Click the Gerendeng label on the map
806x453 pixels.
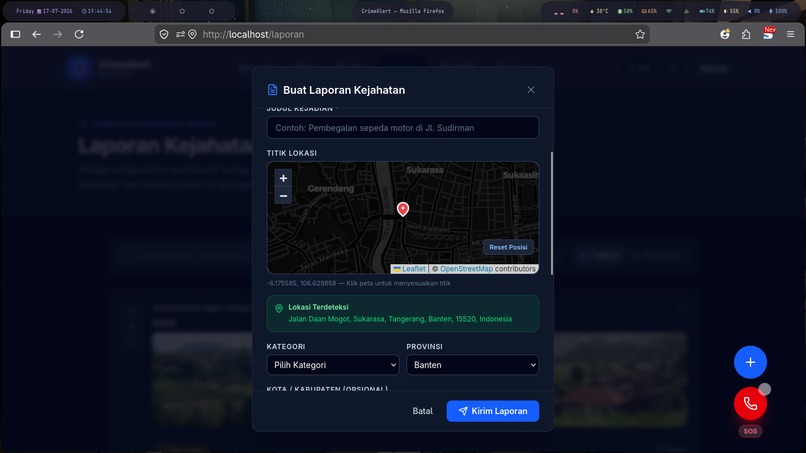click(x=331, y=189)
